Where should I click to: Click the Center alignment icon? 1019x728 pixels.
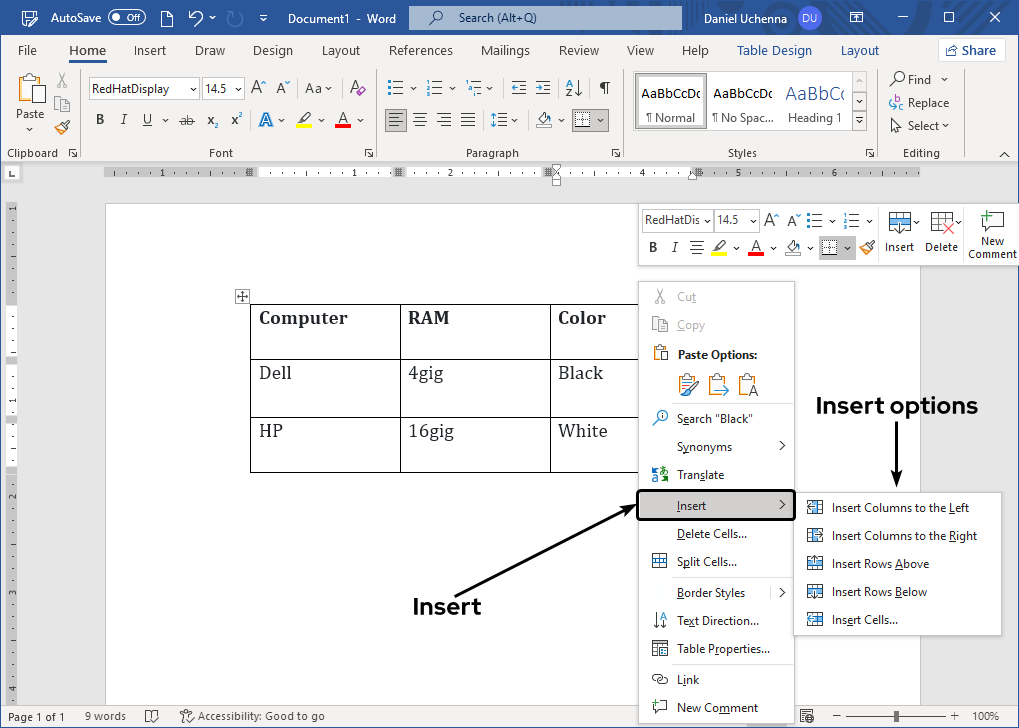coord(420,120)
